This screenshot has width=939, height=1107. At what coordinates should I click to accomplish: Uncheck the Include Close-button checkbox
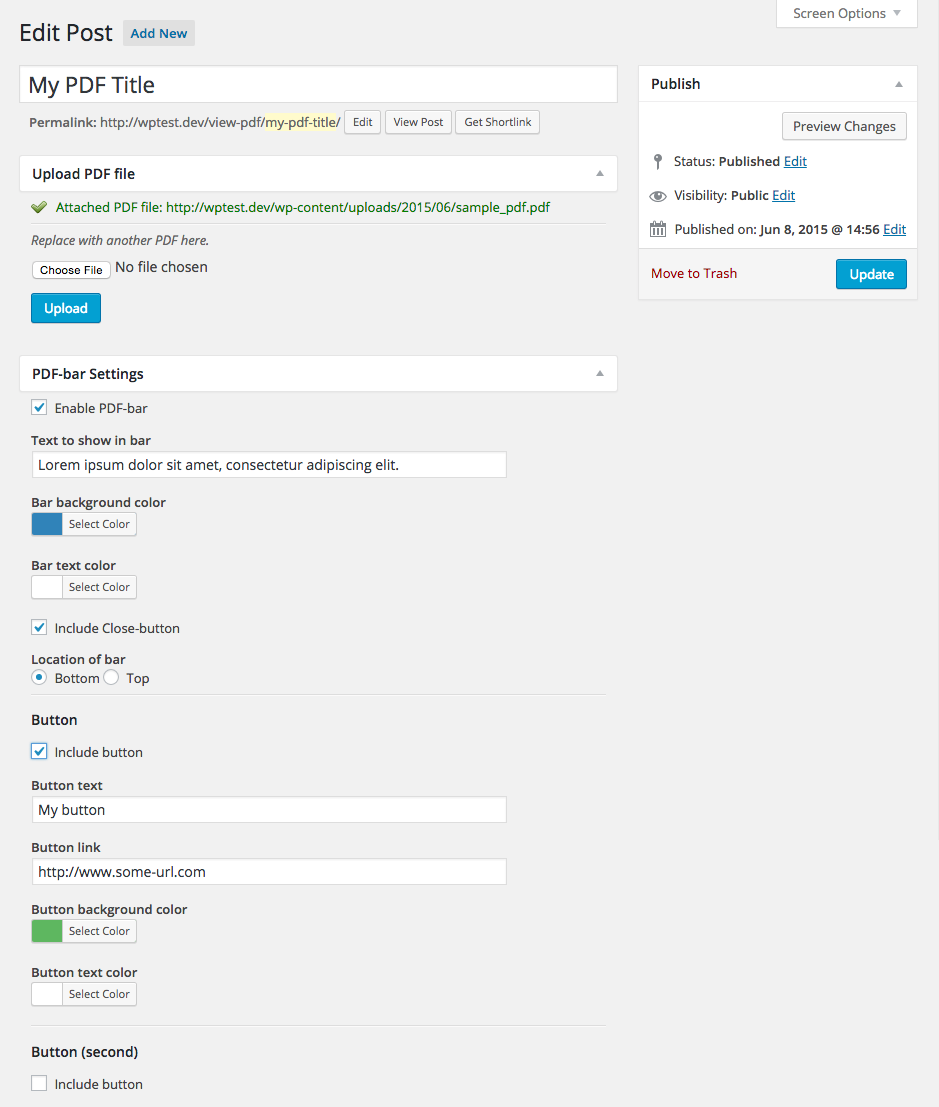point(39,628)
